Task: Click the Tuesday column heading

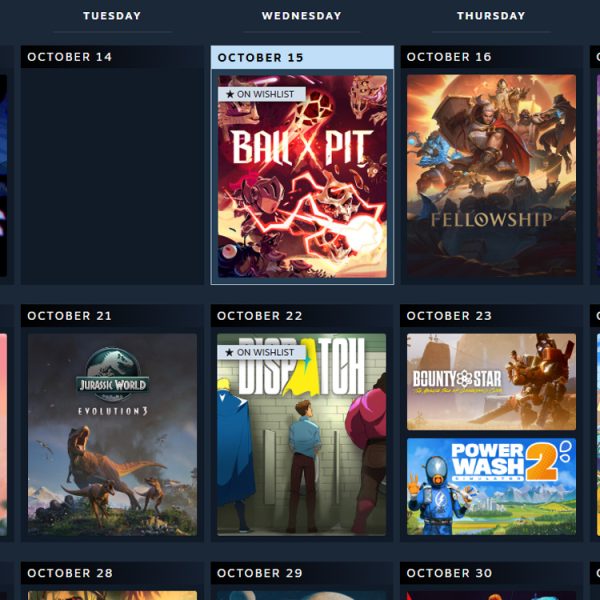Action: pos(112,16)
